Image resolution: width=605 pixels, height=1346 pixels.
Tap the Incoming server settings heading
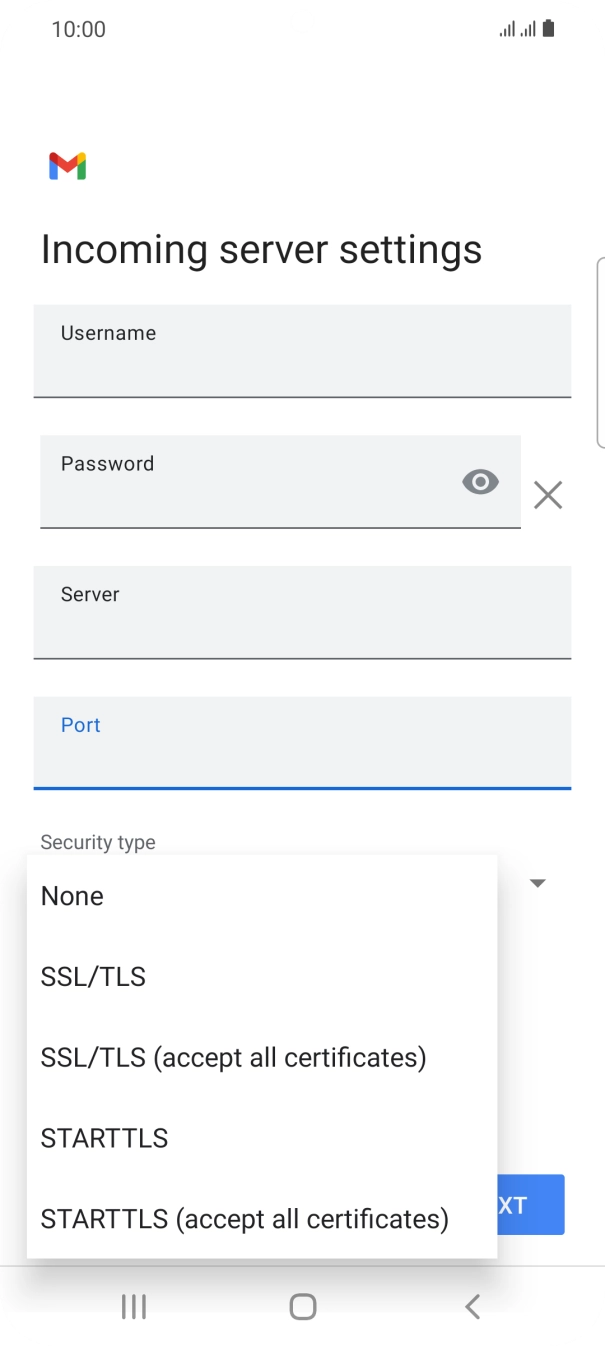pos(261,249)
